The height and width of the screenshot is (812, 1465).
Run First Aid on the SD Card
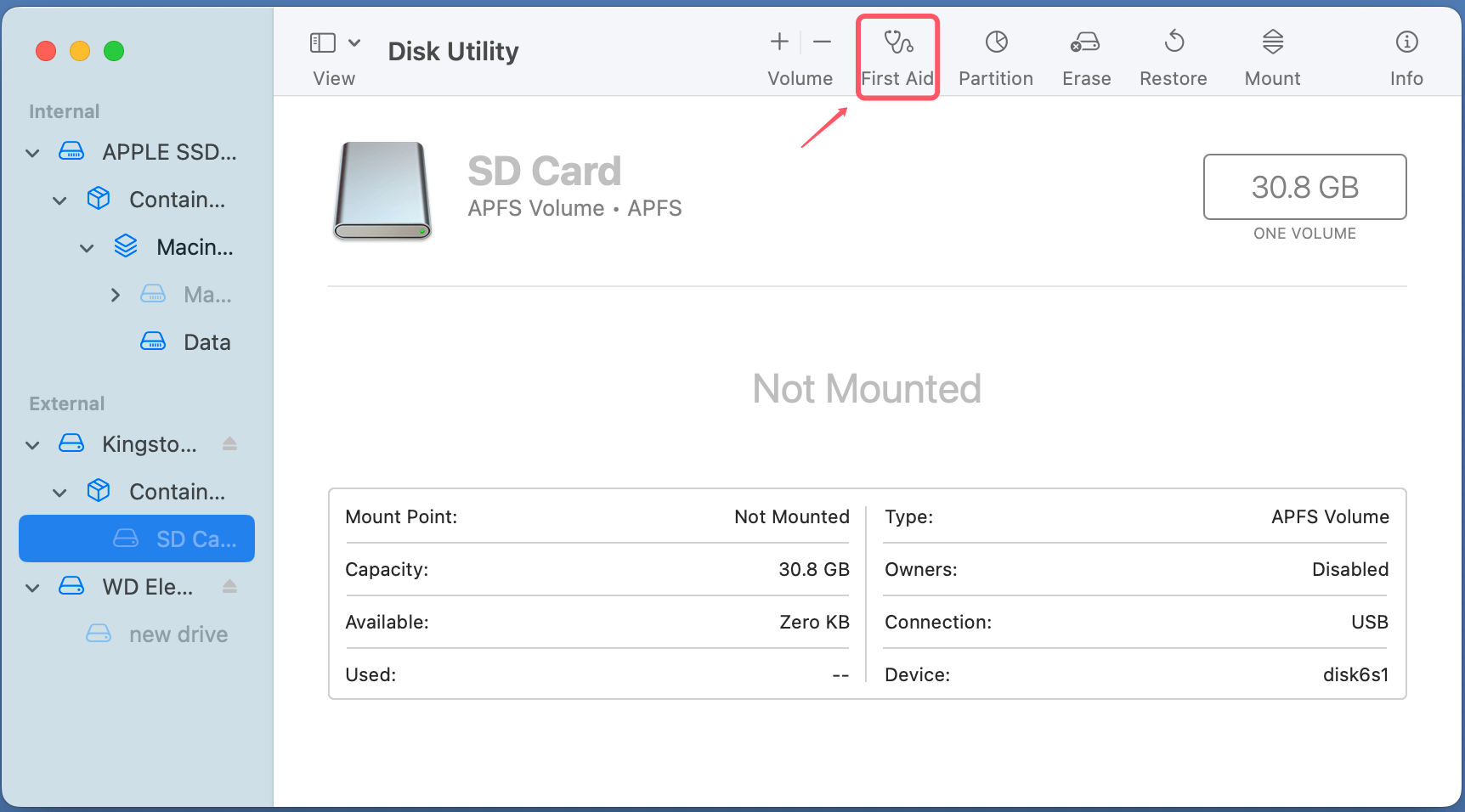point(897,55)
